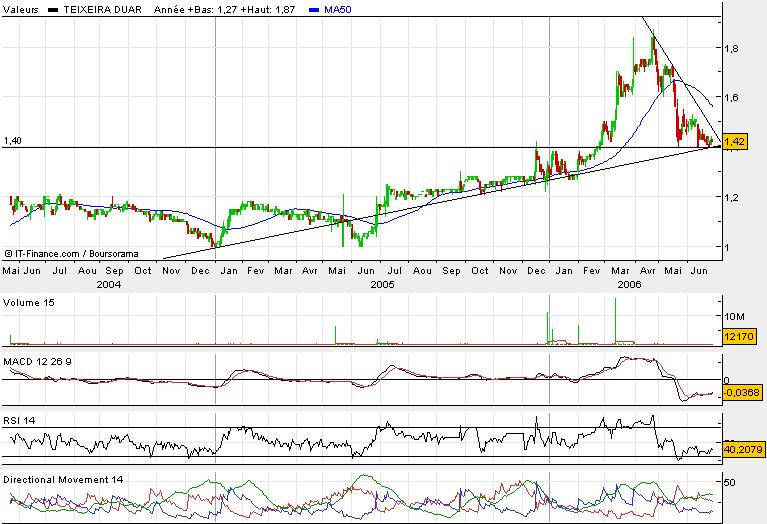Click the blue MA50 legend swatch

(x=315, y=10)
